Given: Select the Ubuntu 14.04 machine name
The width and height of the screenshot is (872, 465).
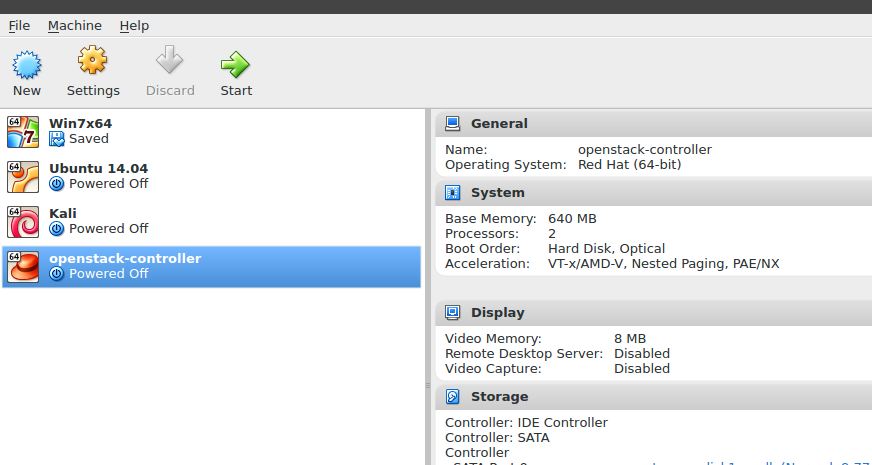Looking at the screenshot, I should pos(98,169).
